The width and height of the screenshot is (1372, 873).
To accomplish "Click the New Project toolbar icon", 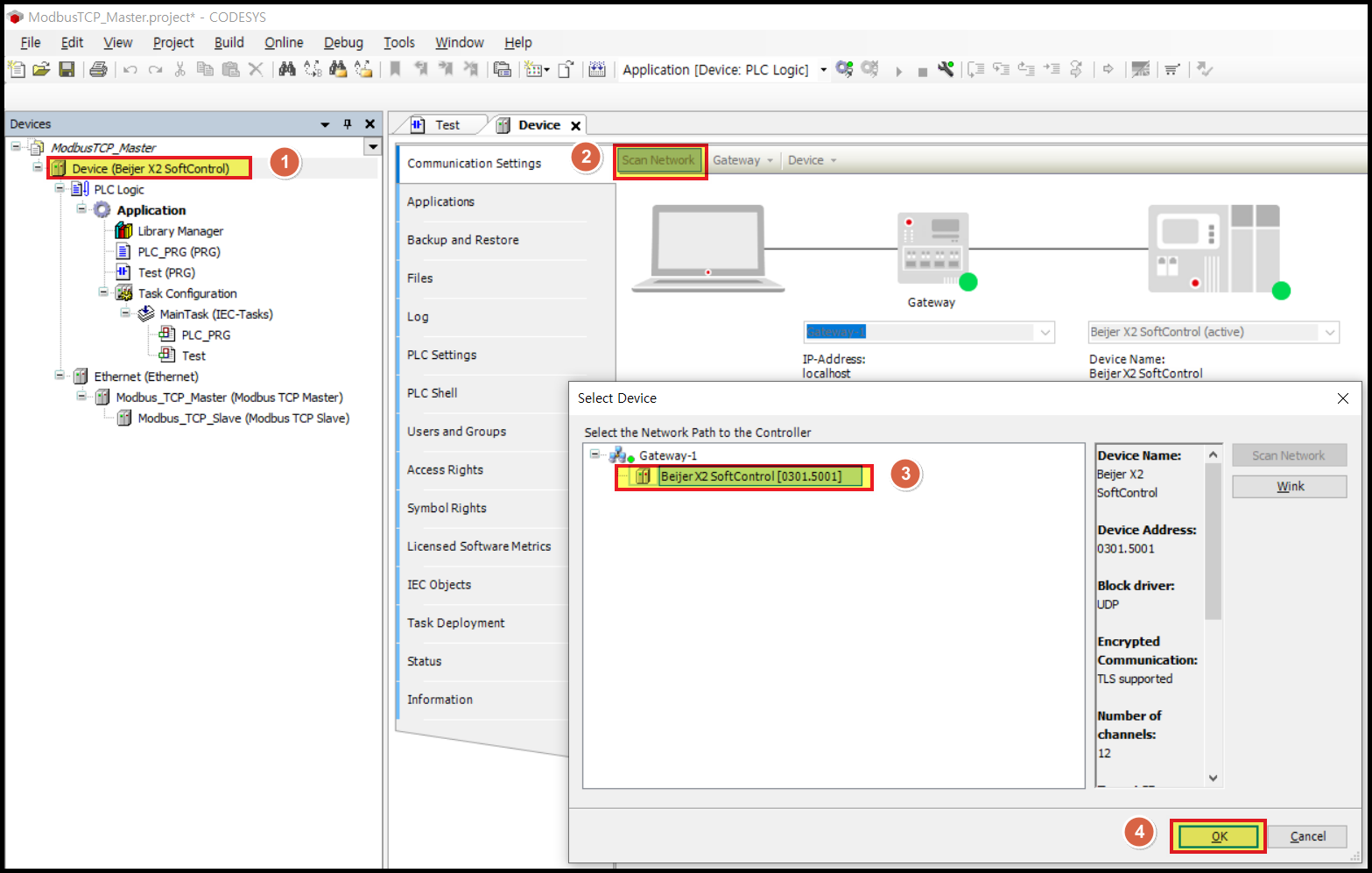I will click(x=16, y=69).
